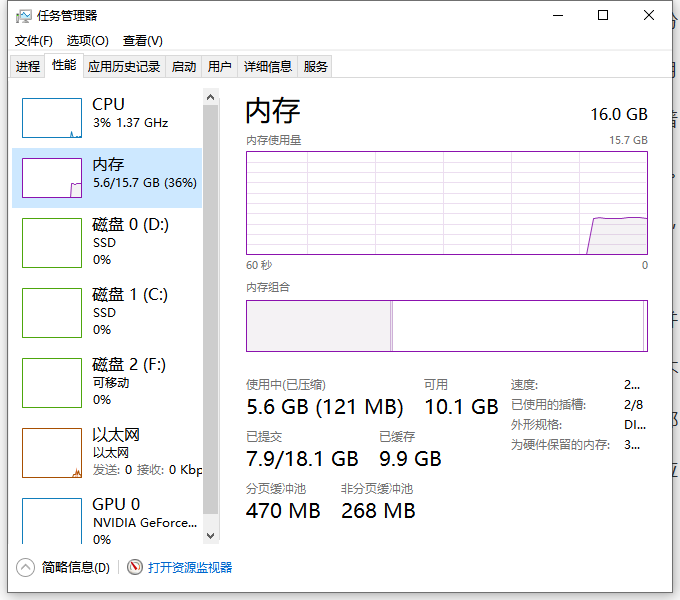Select the GPU 0 graph thumbnail
The image size is (680, 600).
click(52, 520)
